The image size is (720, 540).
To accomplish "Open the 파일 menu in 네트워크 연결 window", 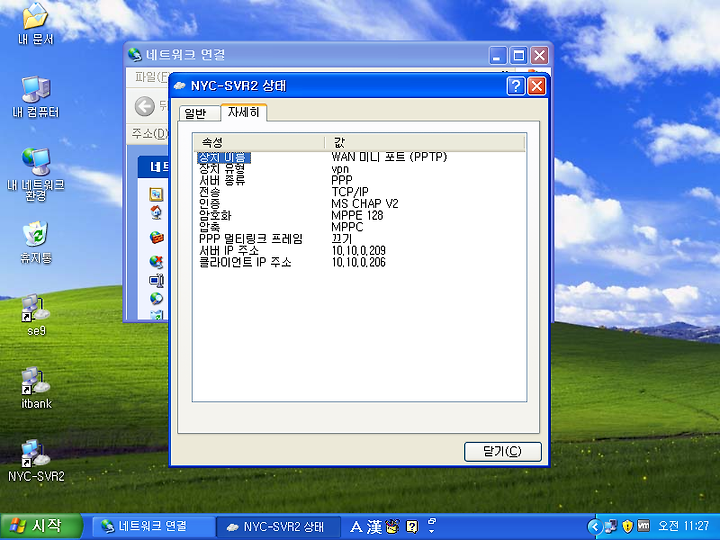I will (152, 77).
